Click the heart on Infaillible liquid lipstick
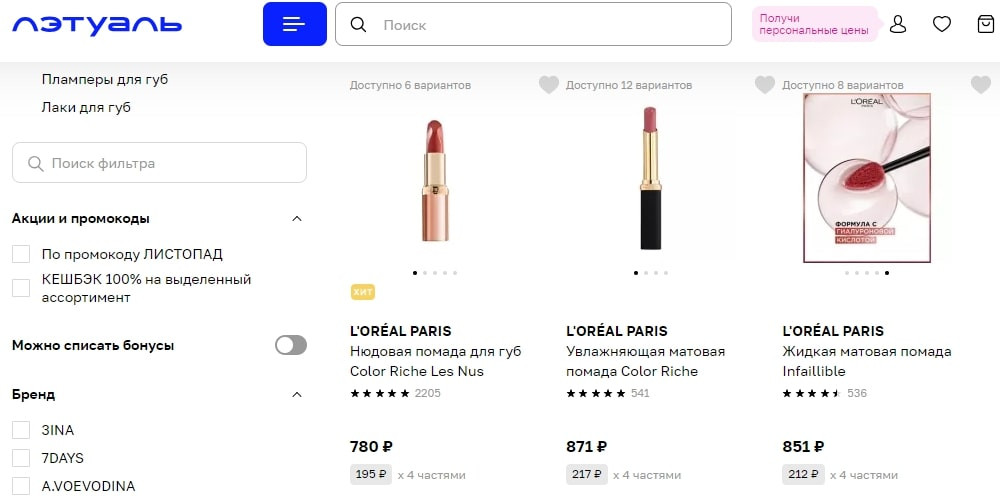The width and height of the screenshot is (1000, 504). (x=980, y=85)
